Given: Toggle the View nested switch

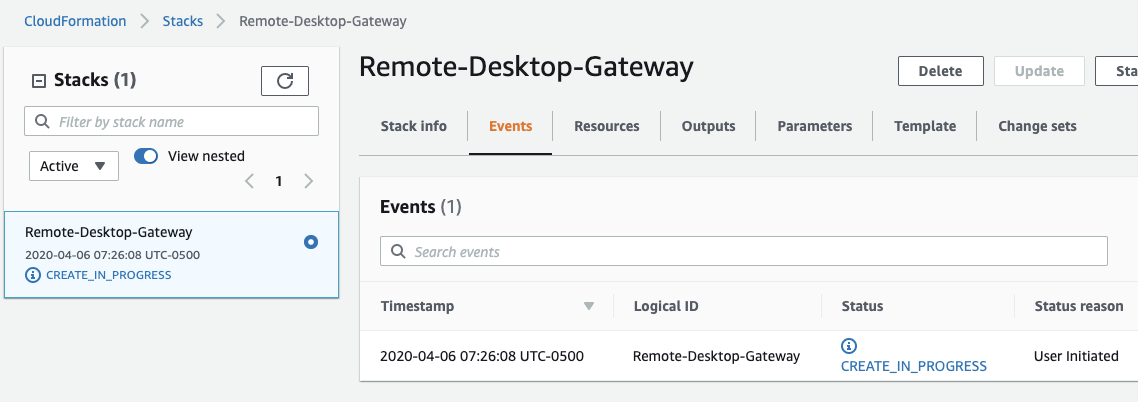Looking at the screenshot, I should (x=146, y=156).
